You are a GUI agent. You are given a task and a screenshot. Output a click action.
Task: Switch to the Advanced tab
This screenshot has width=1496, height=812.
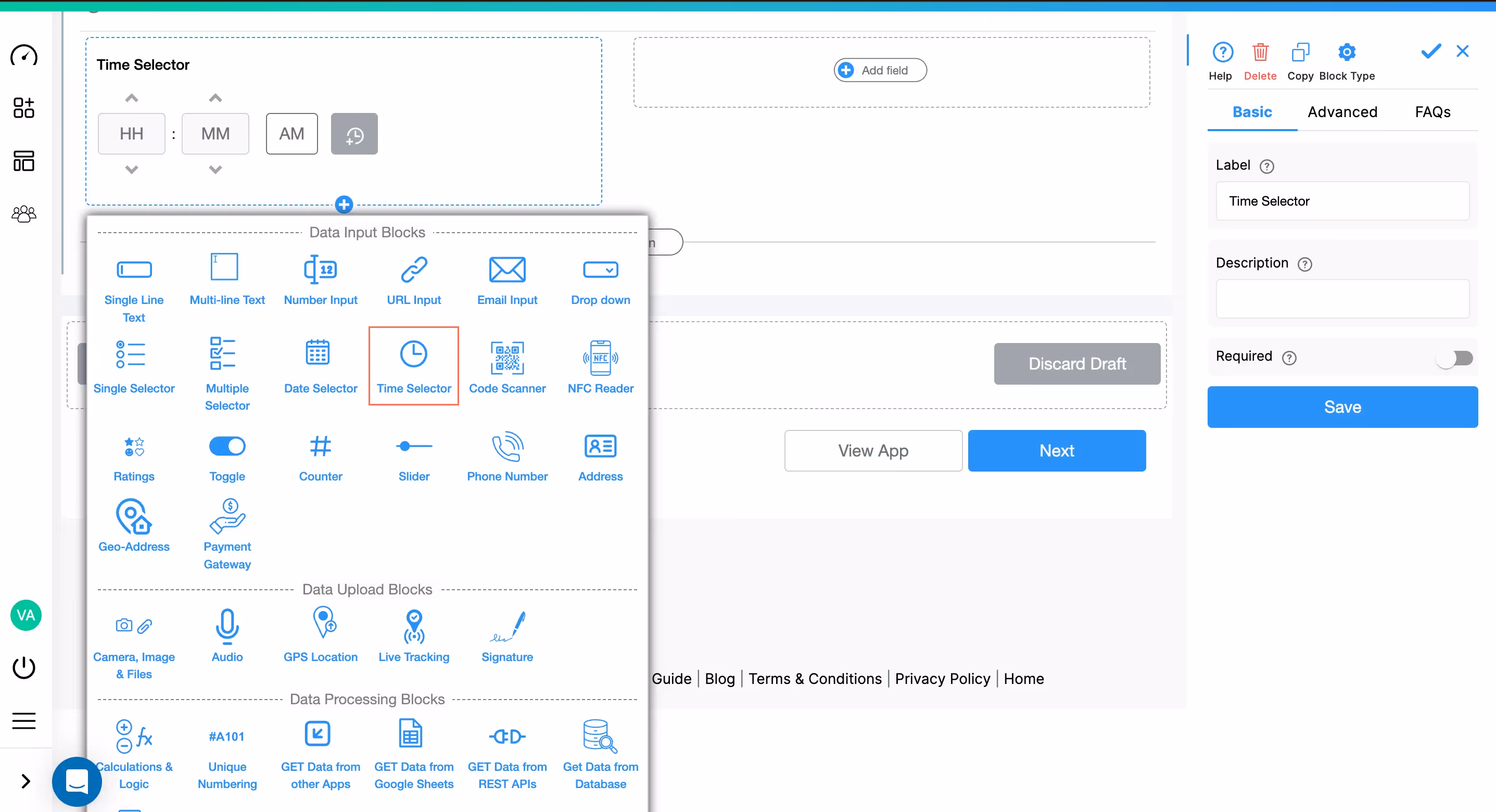click(1342, 112)
